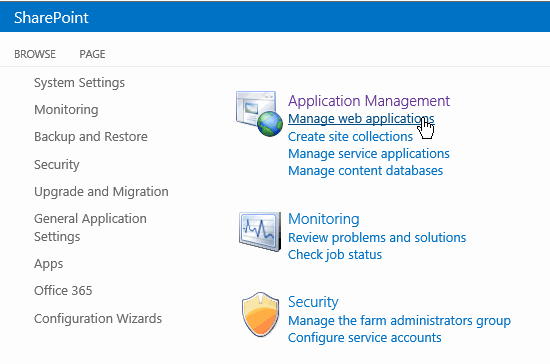Open the Application Management heading link

(369, 101)
